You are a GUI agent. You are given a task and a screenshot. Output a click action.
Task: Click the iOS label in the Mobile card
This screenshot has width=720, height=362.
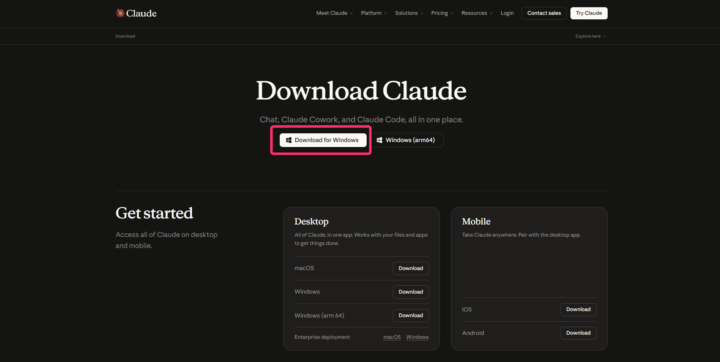pyautogui.click(x=467, y=310)
